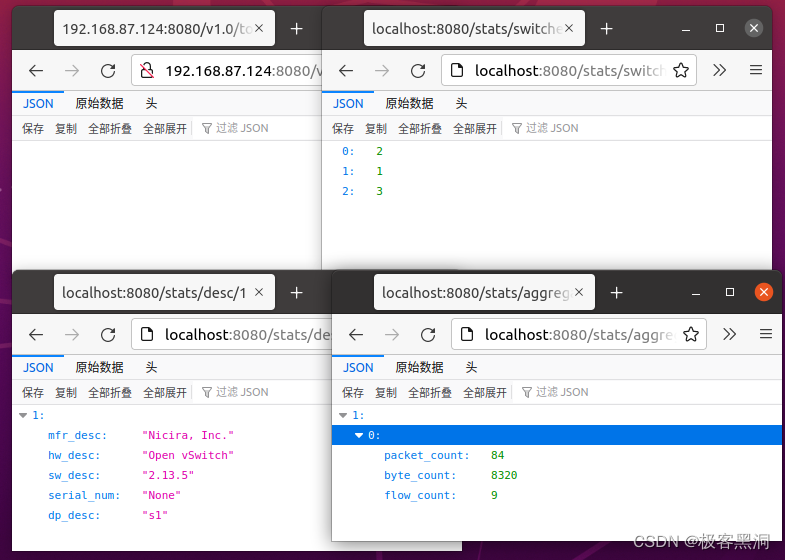Select the byte_count value 8320

[504, 475]
